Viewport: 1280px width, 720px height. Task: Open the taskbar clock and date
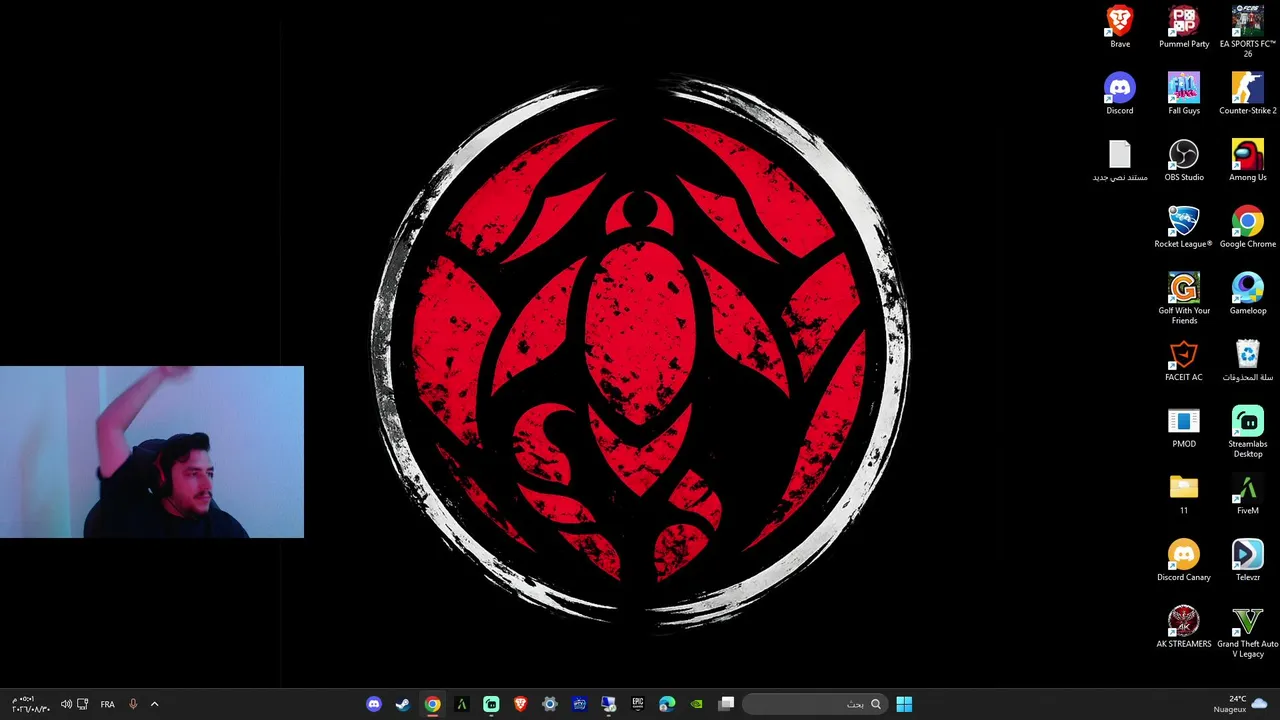(30, 704)
